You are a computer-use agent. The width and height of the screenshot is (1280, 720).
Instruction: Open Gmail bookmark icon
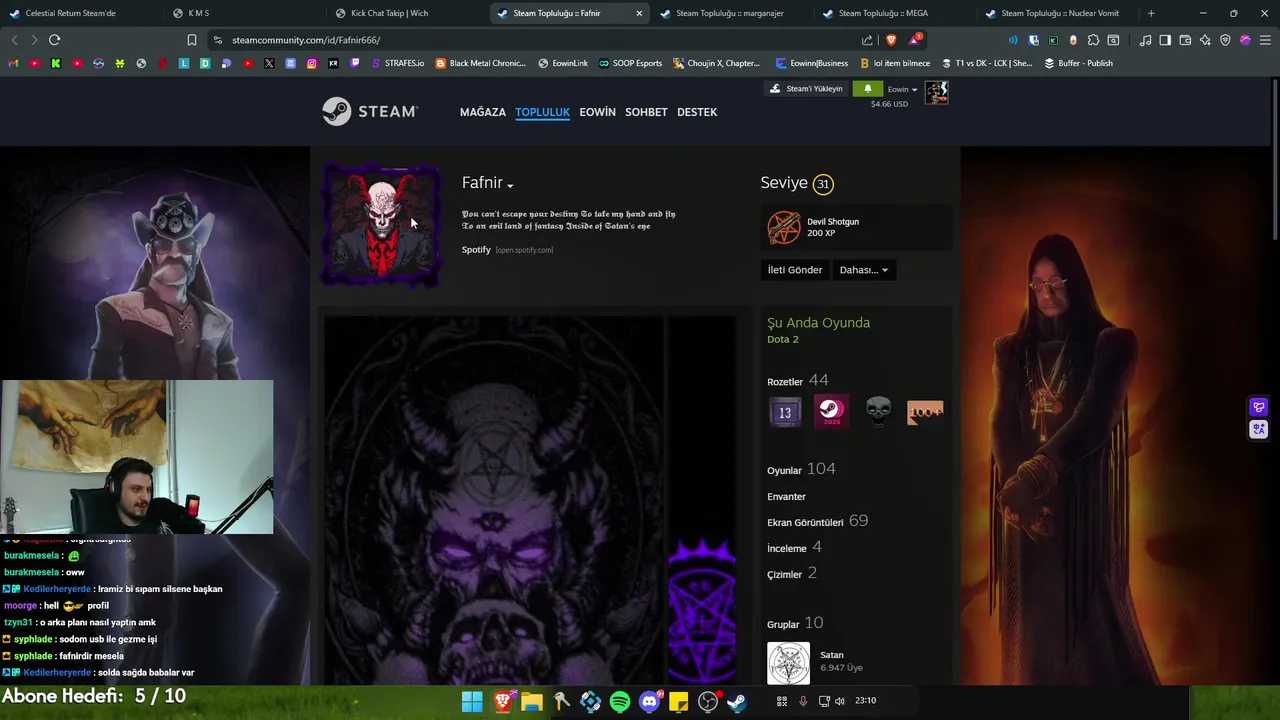point(13,63)
